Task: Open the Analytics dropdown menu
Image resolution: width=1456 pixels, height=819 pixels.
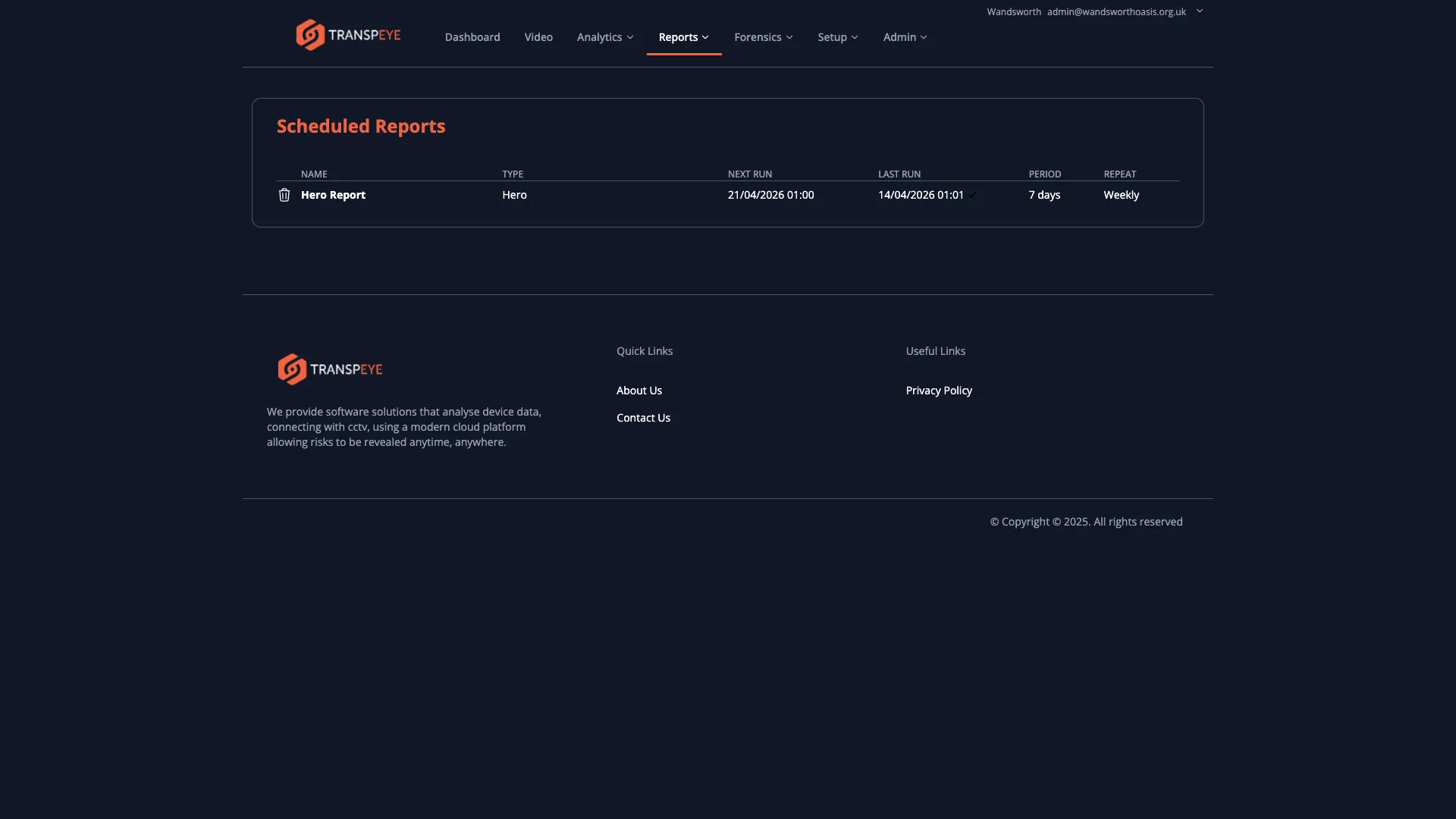Action: [604, 36]
